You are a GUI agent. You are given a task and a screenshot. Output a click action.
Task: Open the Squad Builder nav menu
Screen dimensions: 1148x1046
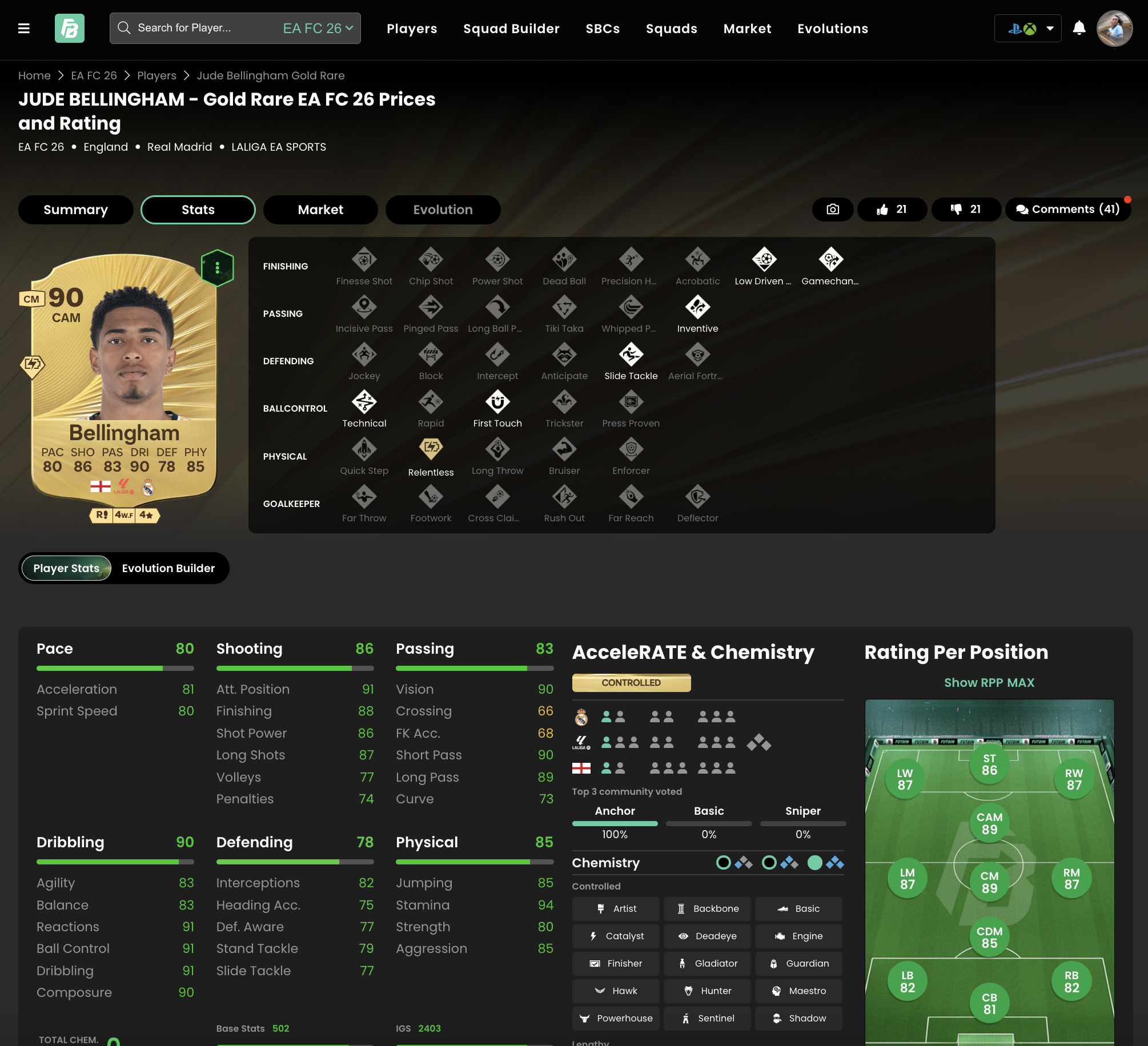[x=511, y=29]
